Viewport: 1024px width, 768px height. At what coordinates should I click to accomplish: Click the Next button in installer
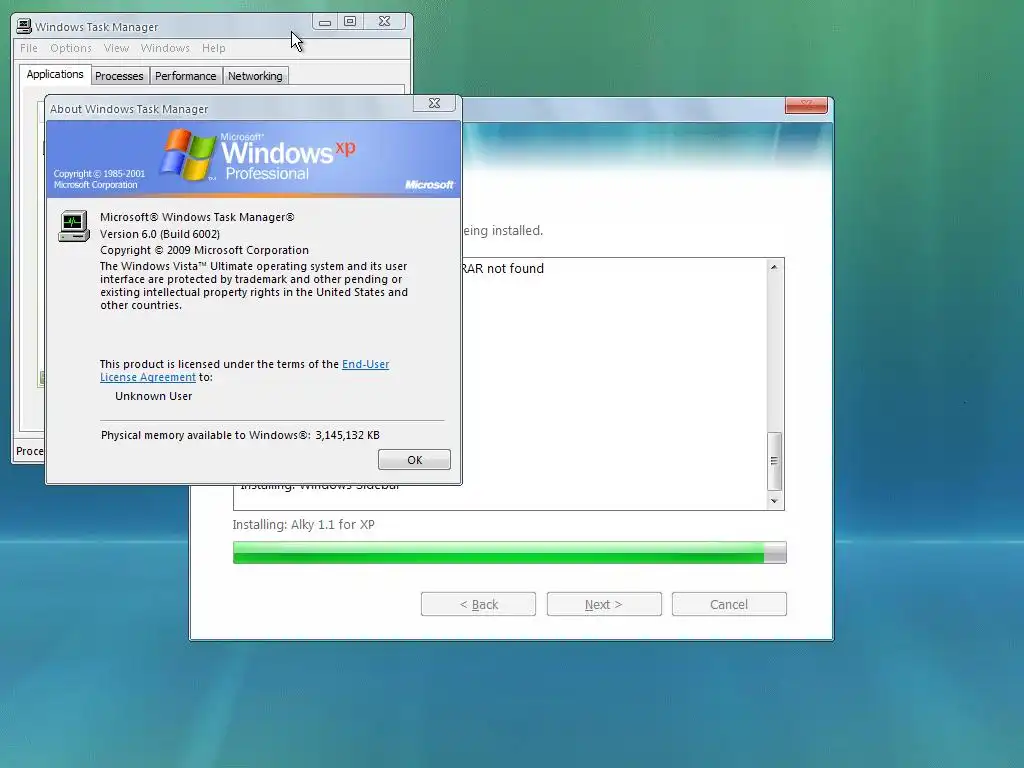coord(603,604)
